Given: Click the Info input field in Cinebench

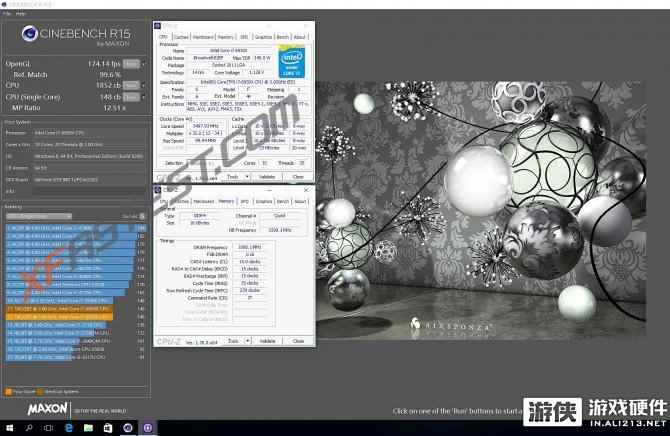Looking at the screenshot, I should 89,191.
